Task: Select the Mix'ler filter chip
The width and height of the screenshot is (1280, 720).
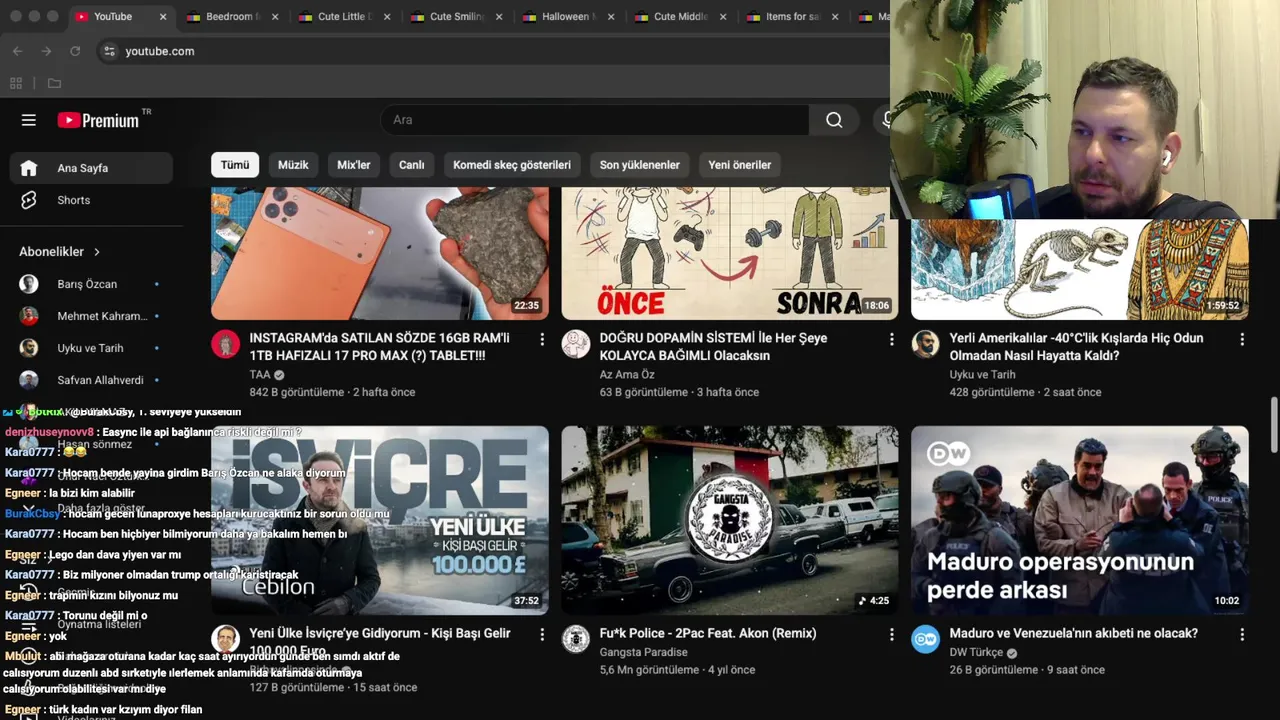Action: coord(354,165)
